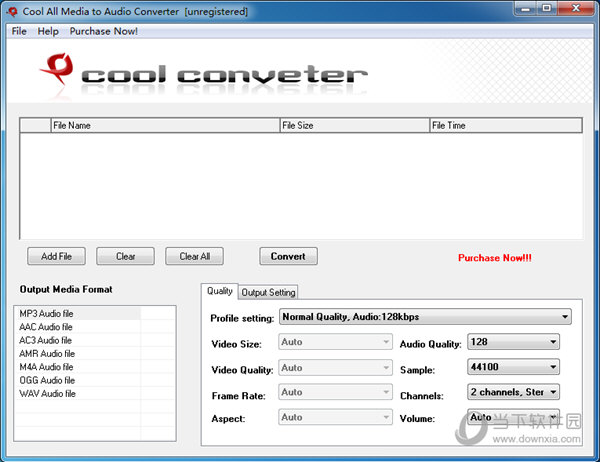Image resolution: width=600 pixels, height=462 pixels.
Task: Click the Clear button
Action: [126, 256]
